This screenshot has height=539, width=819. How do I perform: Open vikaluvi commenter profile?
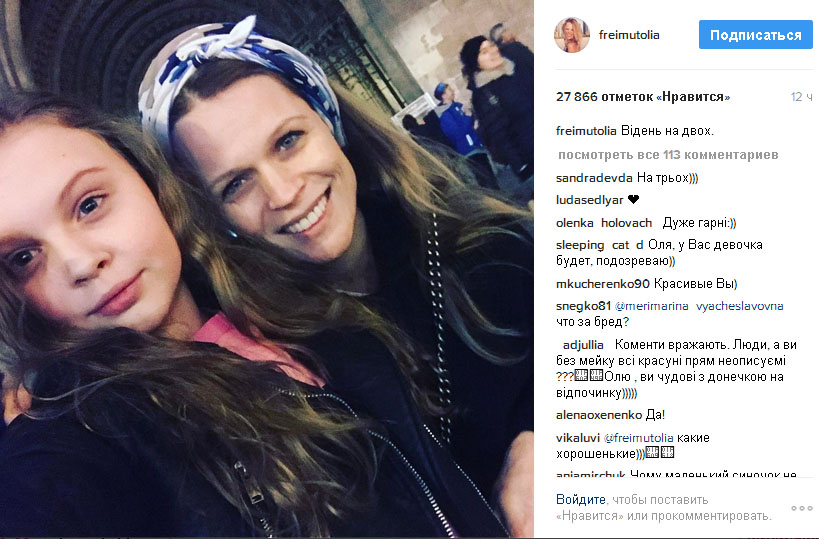click(x=578, y=438)
